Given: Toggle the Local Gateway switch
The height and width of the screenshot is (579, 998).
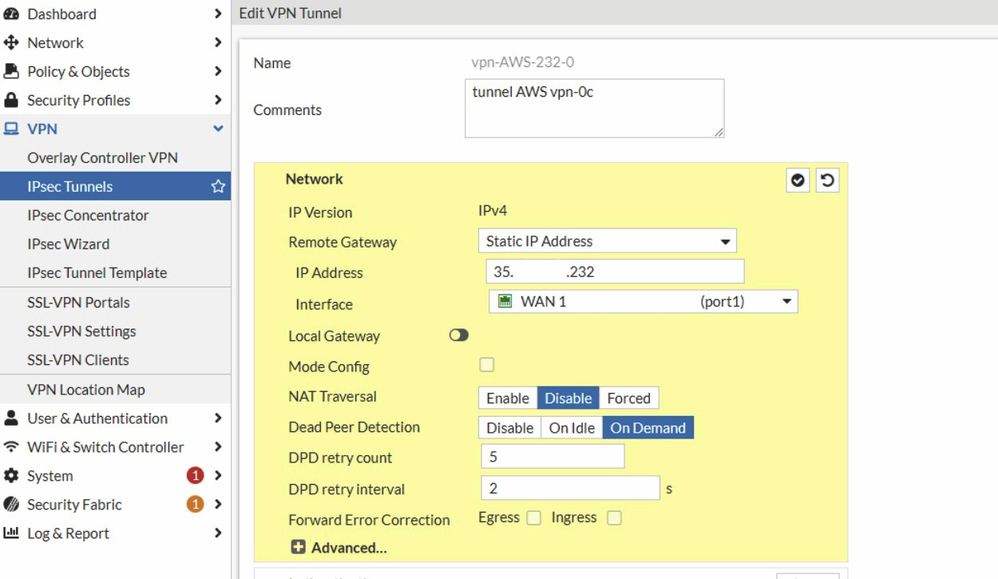Looking at the screenshot, I should click(x=459, y=336).
